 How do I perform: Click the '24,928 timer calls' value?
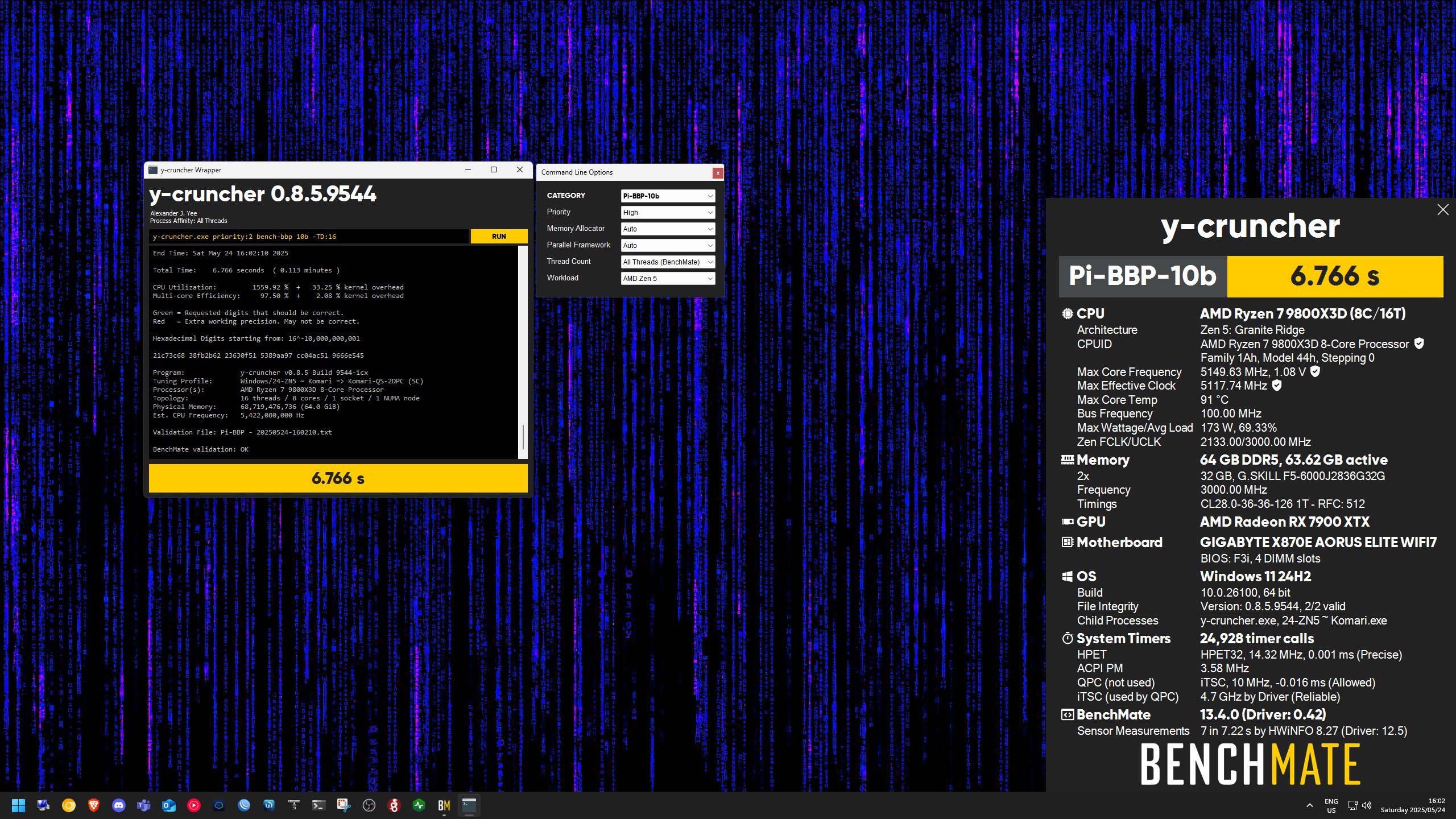tap(1257, 638)
